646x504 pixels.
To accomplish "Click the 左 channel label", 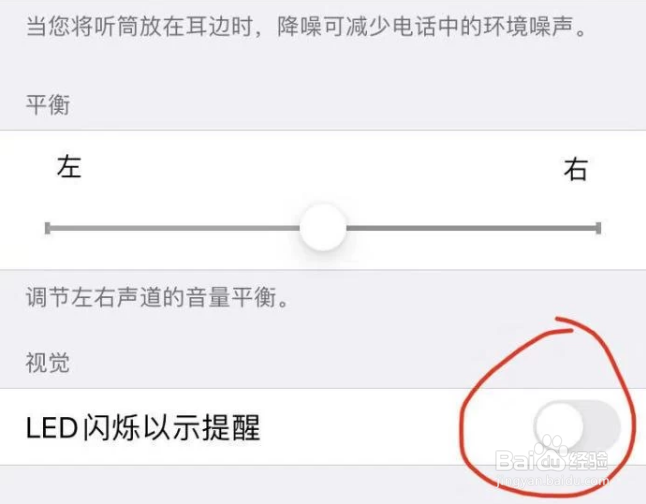I will (69, 166).
